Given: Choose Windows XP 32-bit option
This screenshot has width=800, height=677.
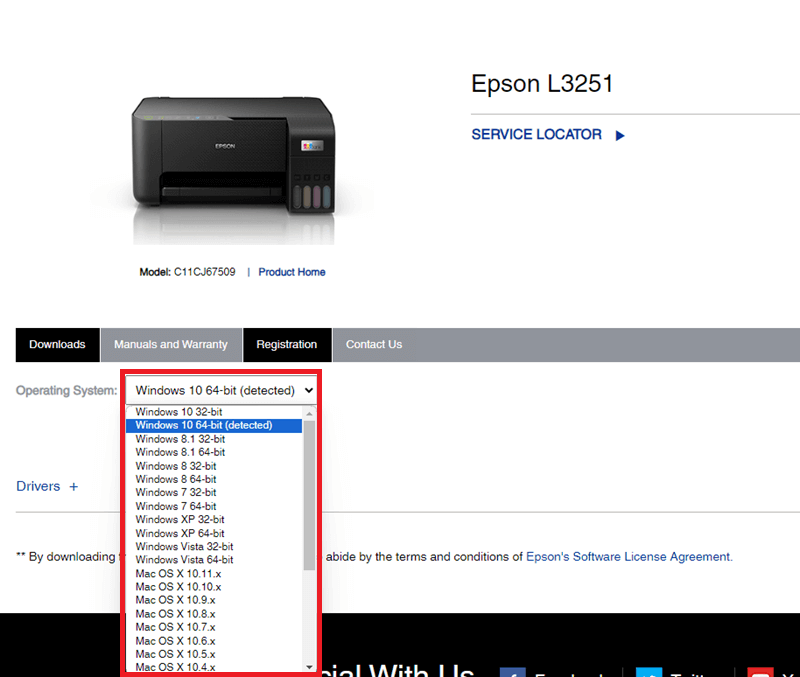Looking at the screenshot, I should pos(214,519).
